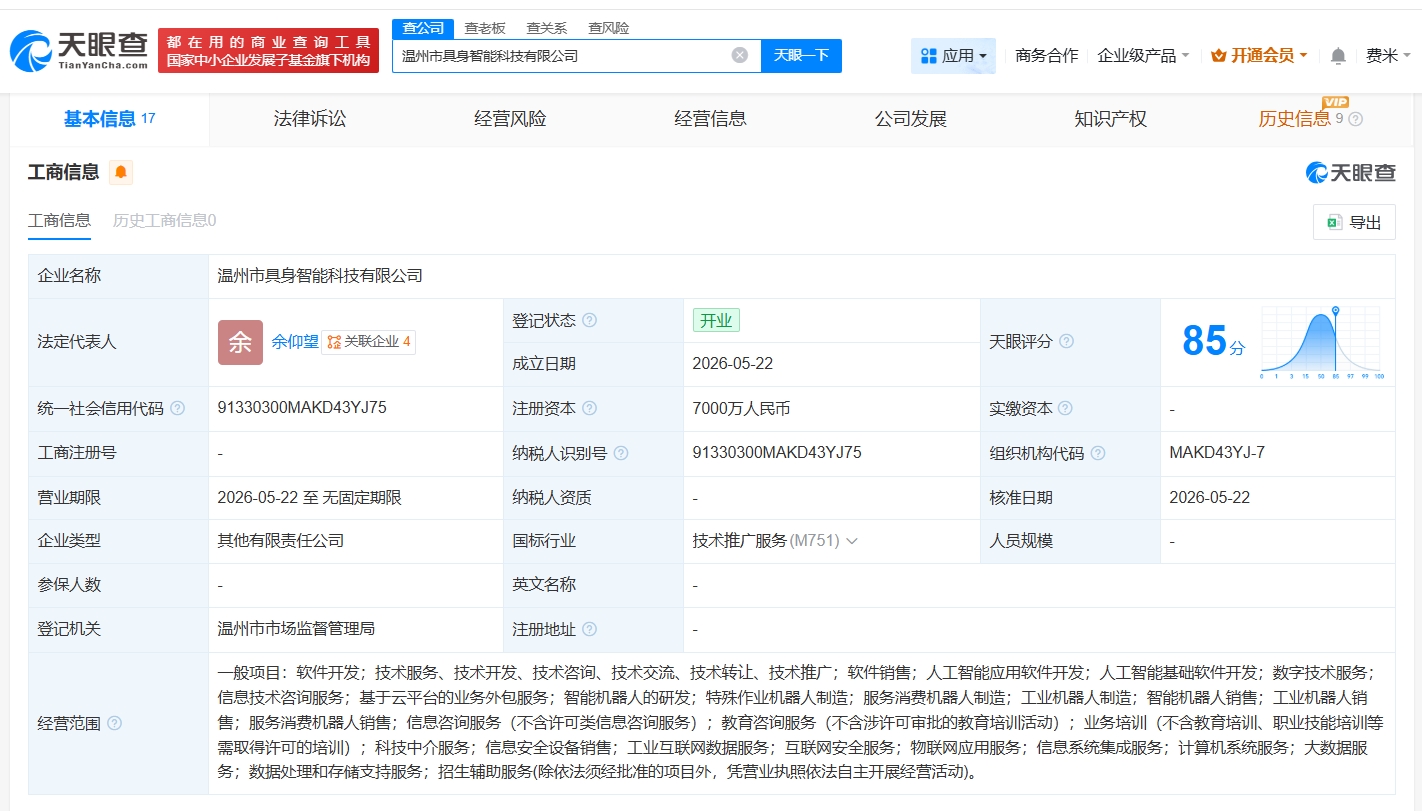Image resolution: width=1422 pixels, height=811 pixels.
Task: Click the notification bell icon in header
Action: pos(1338,56)
